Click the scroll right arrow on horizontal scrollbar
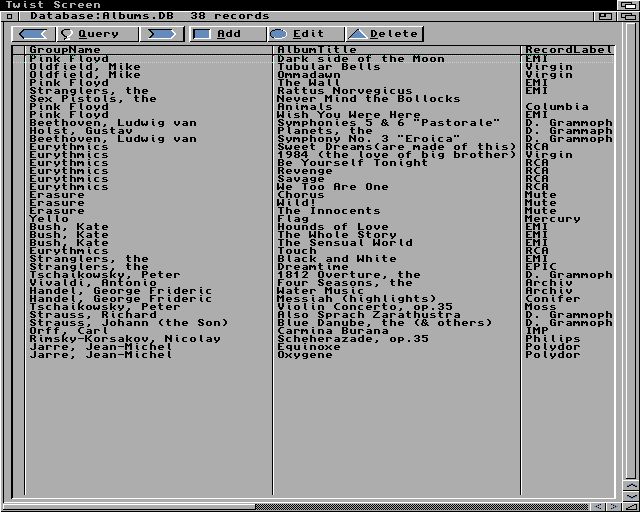 click(x=613, y=507)
